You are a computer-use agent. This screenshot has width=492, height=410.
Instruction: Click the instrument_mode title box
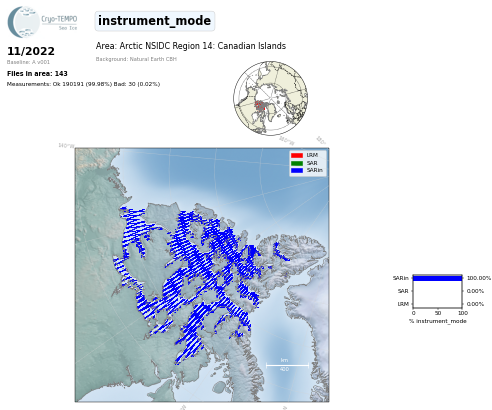(155, 21)
